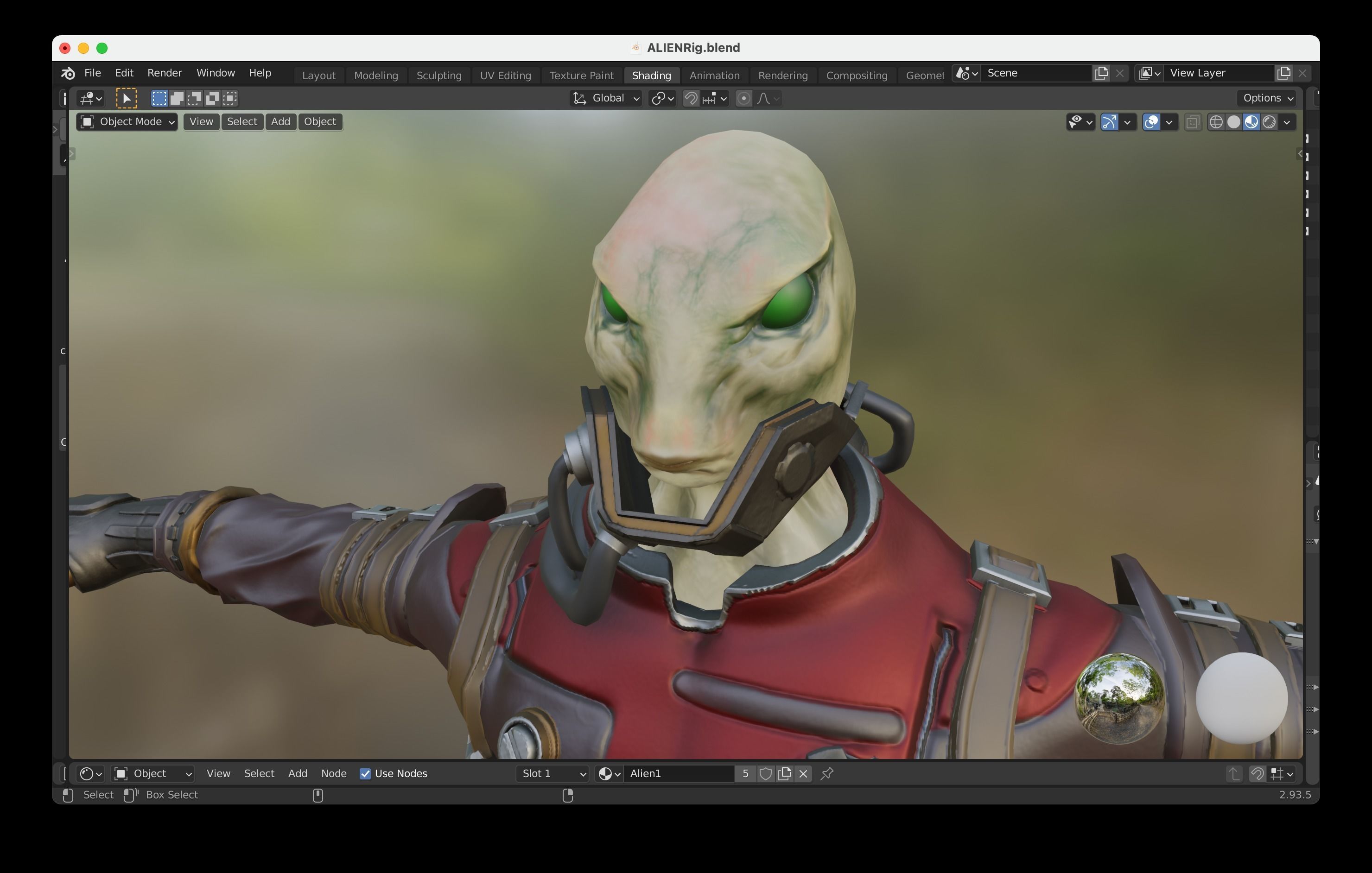Open the shader type Object dropdown
The image size is (1372, 873).
pos(152,774)
